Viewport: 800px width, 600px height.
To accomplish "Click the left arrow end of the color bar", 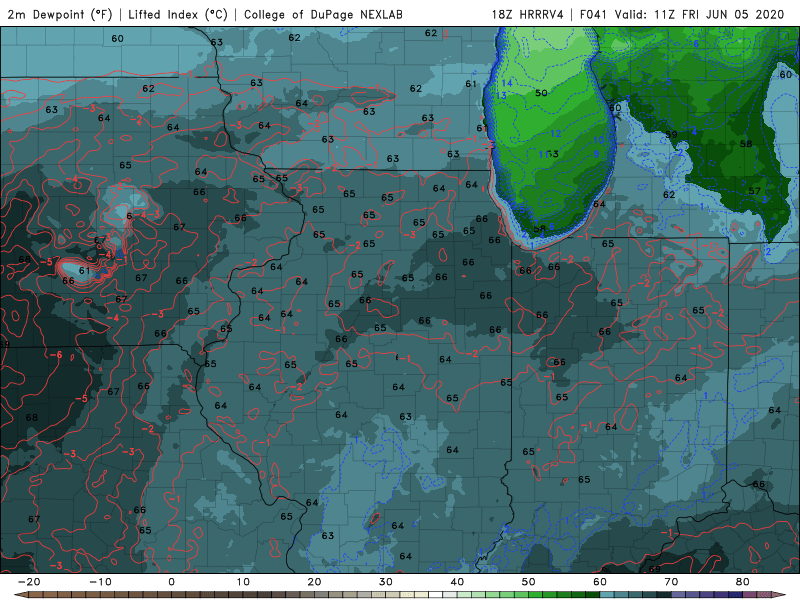I will (20, 595).
